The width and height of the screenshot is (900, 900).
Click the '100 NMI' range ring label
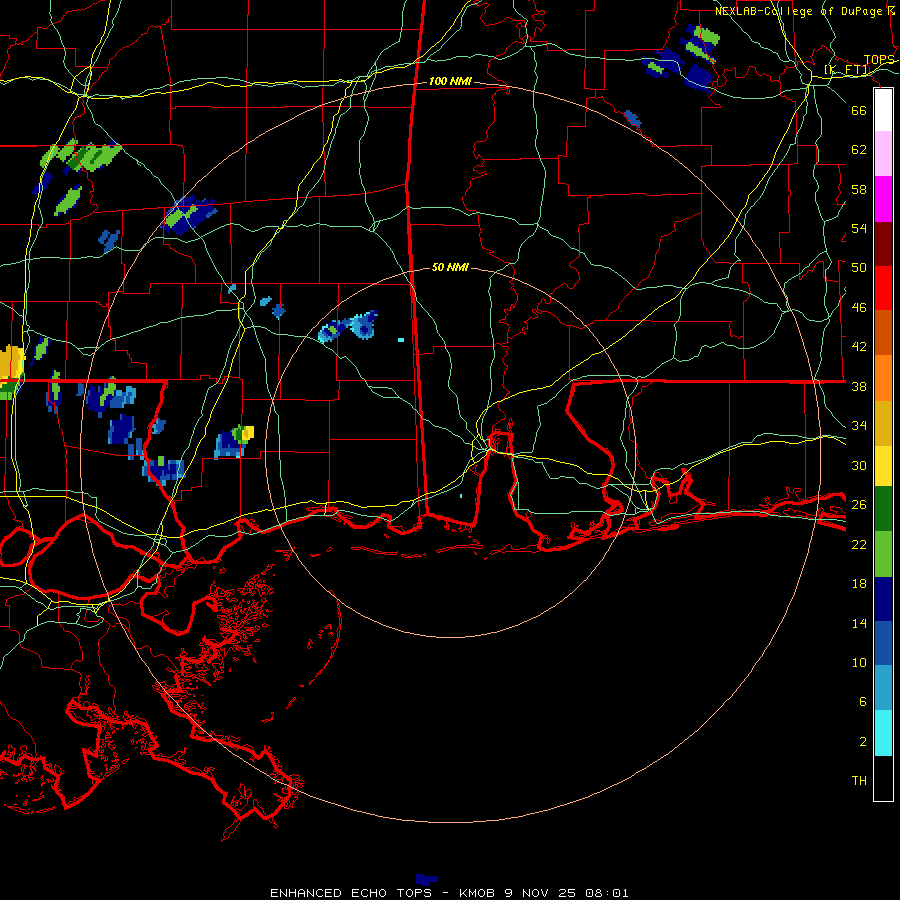[x=451, y=82]
